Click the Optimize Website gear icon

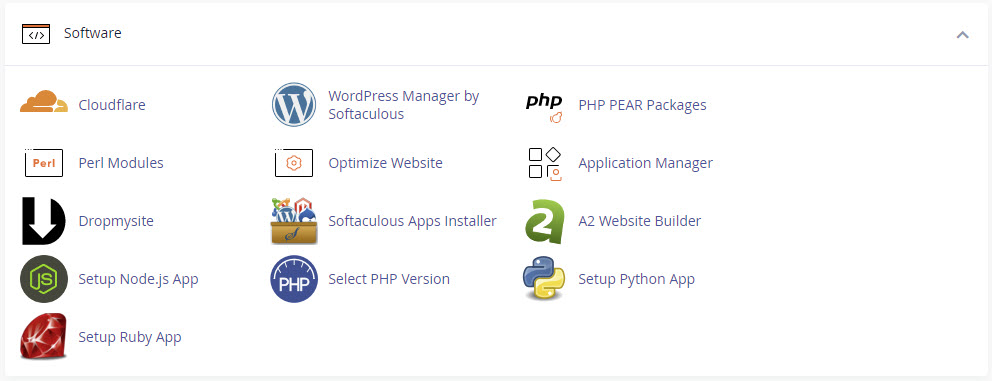coord(294,163)
